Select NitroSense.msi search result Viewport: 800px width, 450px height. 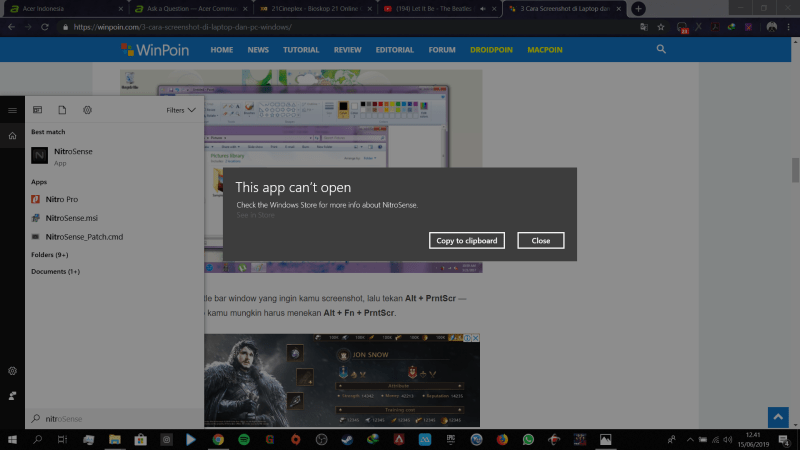(x=115, y=218)
